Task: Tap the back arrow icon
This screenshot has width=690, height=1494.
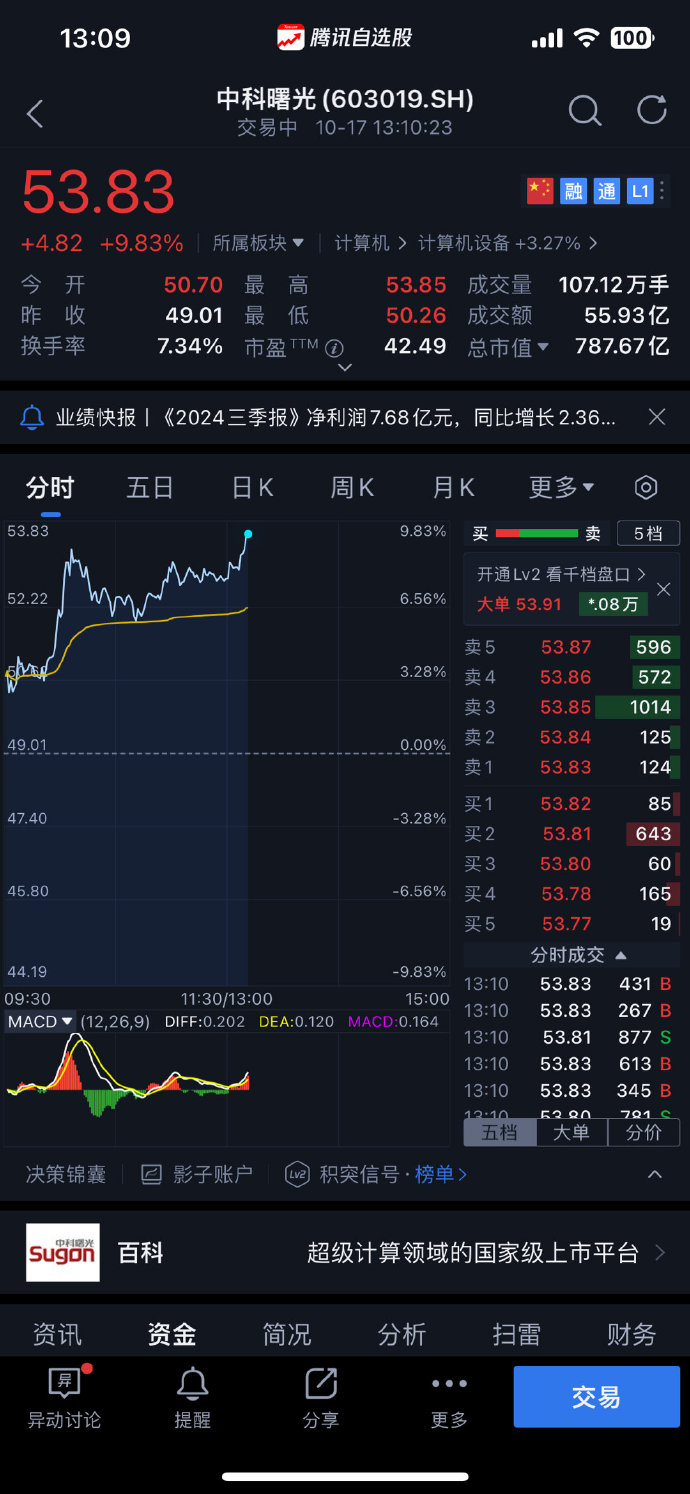Action: [35, 114]
